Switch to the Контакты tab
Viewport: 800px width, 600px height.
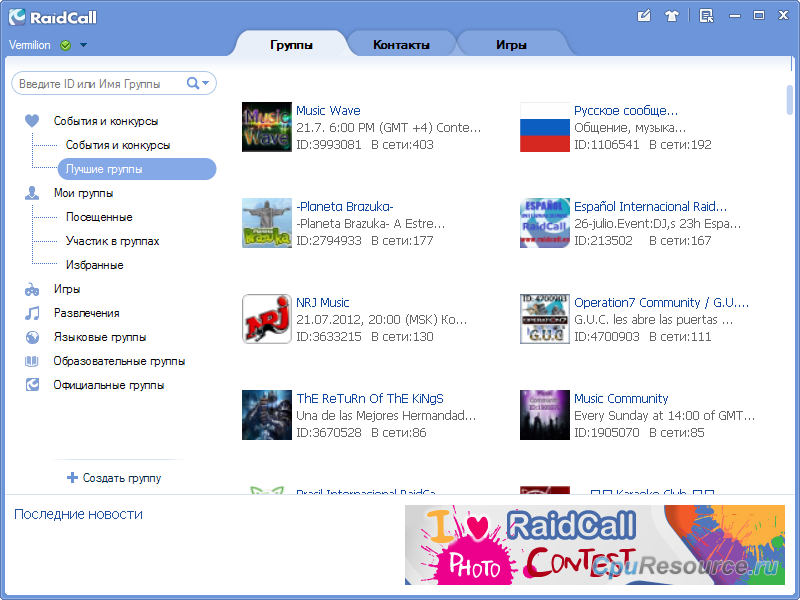click(x=401, y=45)
